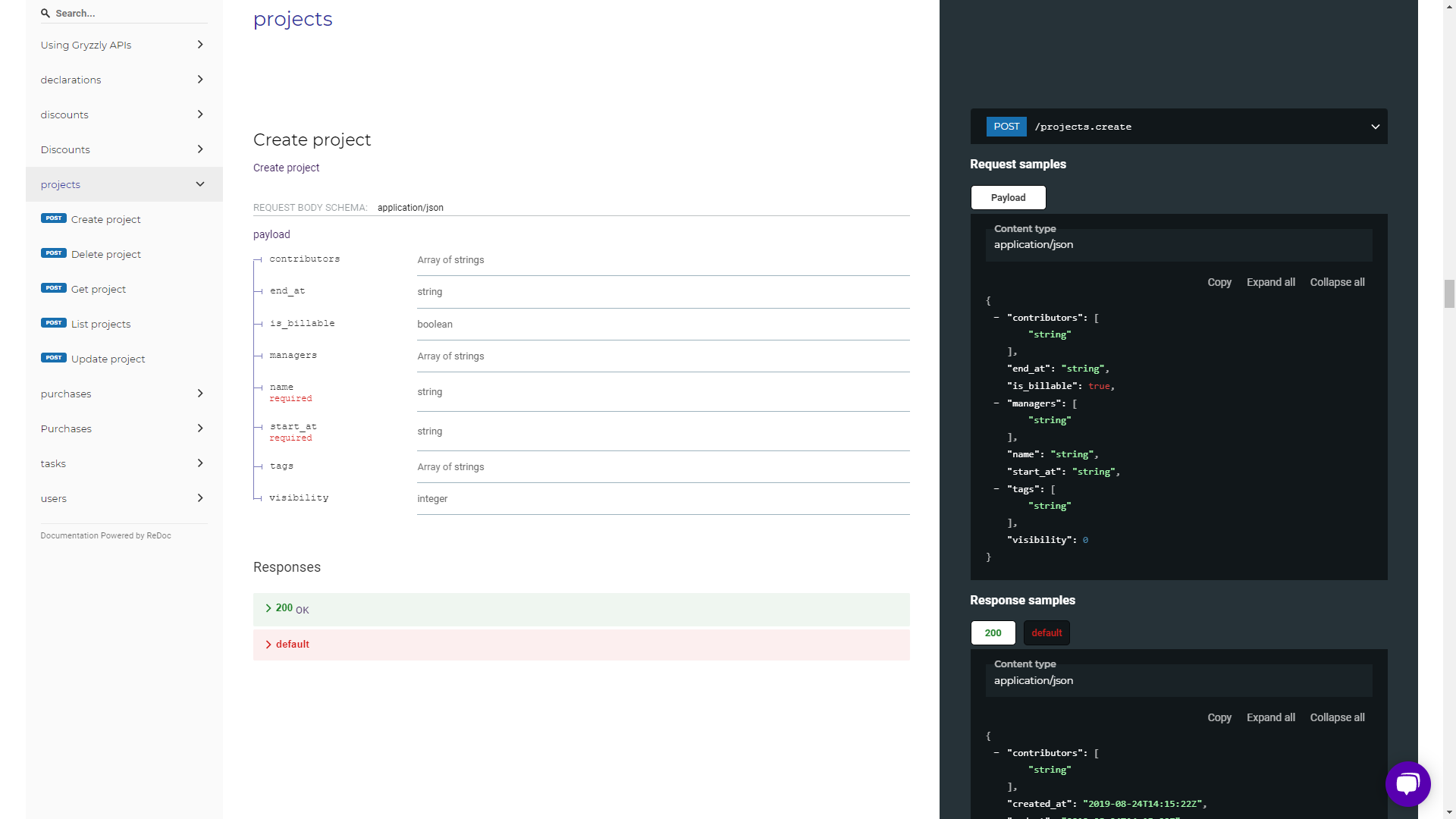Click the scrollbar up arrow

point(1449,5)
